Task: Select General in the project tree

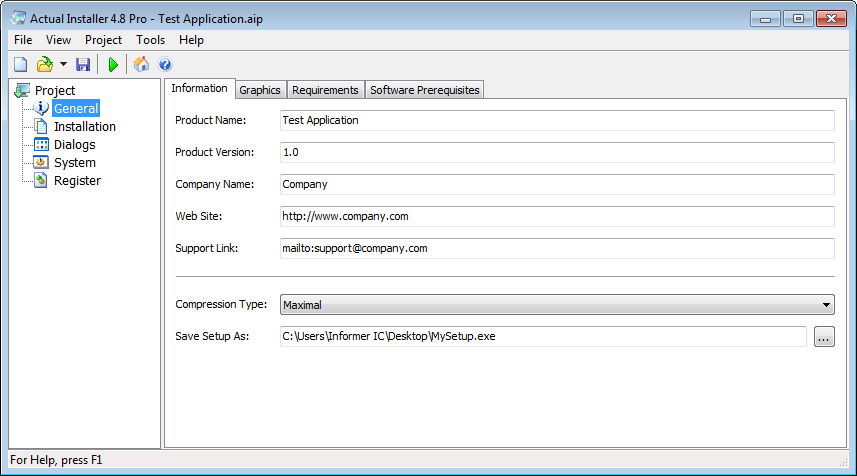Action: pos(76,108)
